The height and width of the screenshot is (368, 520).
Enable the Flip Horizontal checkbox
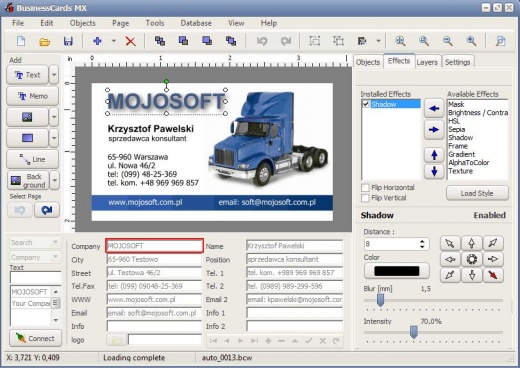click(365, 188)
